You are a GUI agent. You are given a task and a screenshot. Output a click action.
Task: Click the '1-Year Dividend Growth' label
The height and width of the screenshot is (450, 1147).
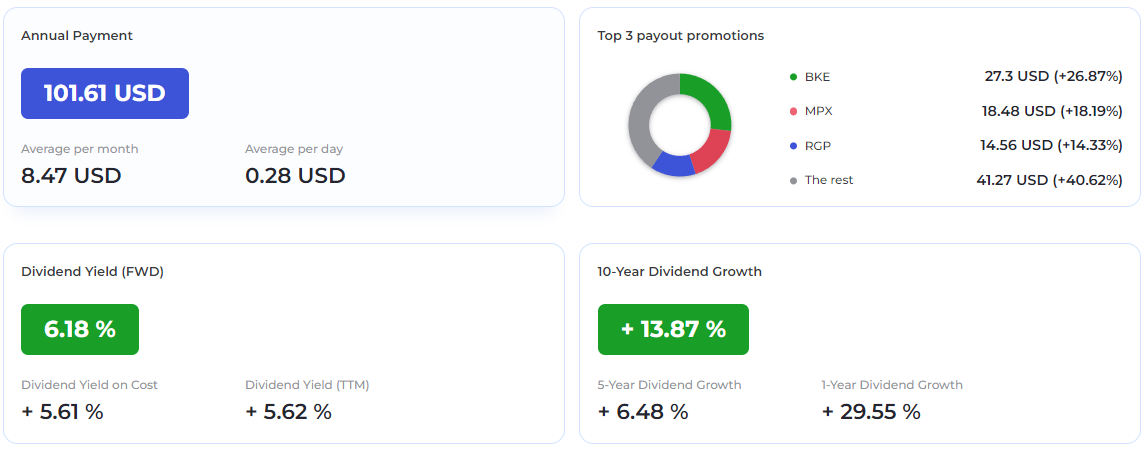click(892, 385)
